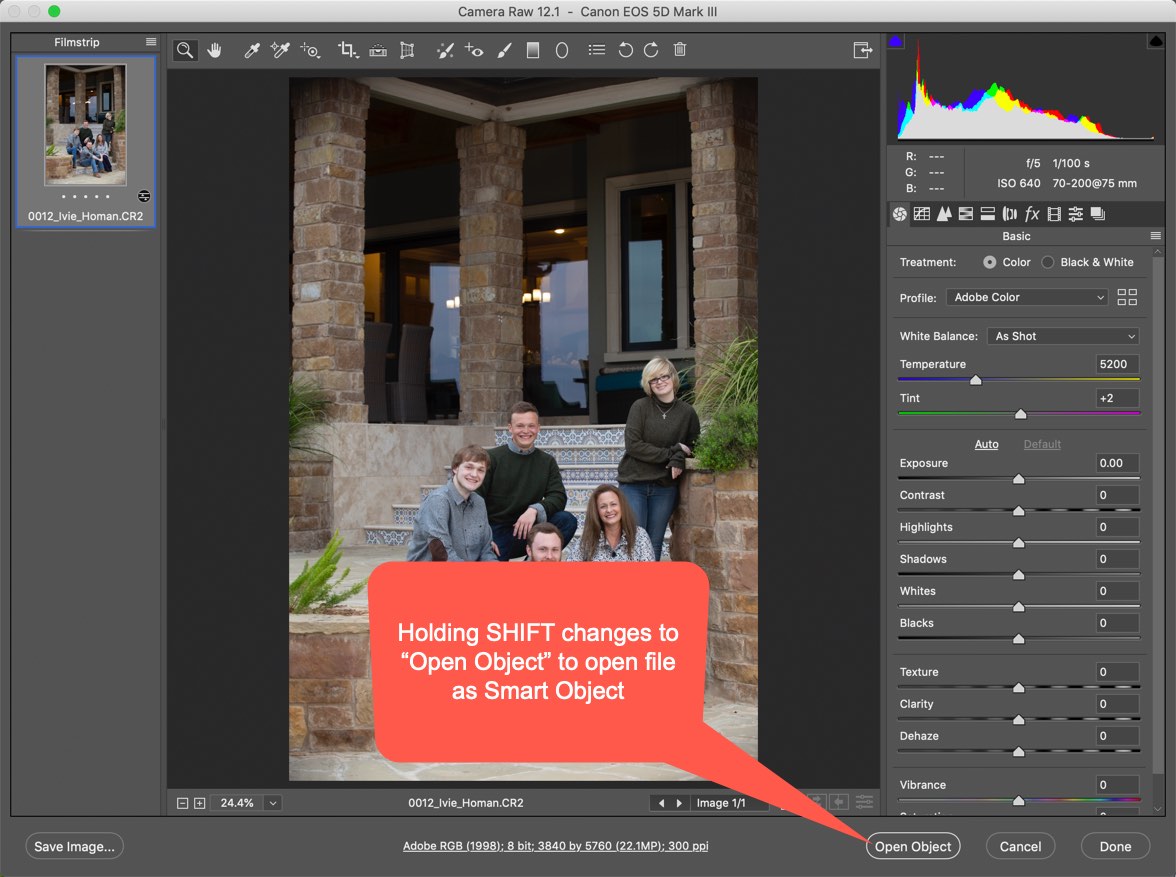Screen dimensions: 1176x877
Task: Select the White Balance eyedropper tool
Action: pyautogui.click(x=252, y=50)
